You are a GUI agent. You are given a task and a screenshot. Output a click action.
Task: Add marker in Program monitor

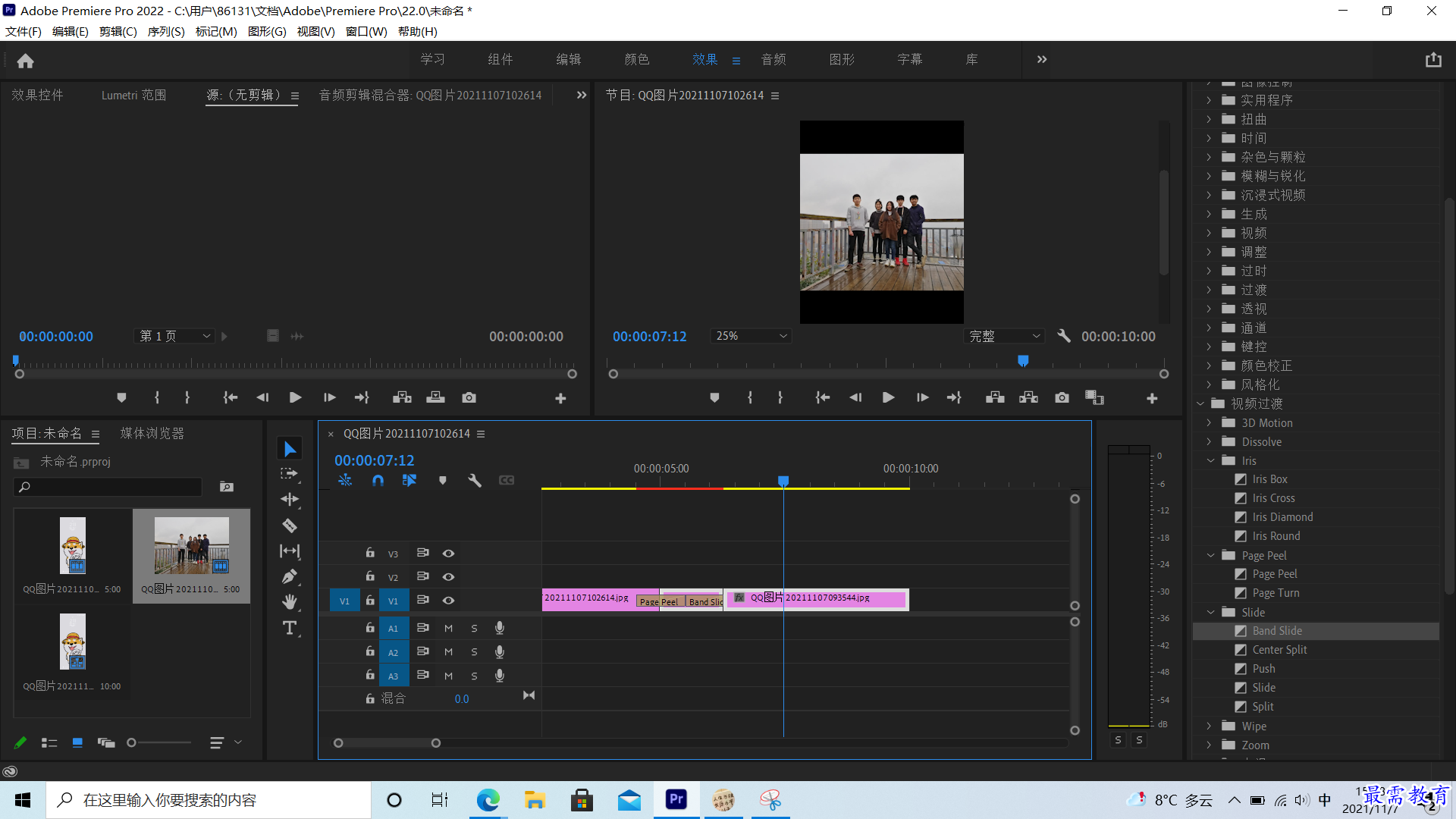pos(714,397)
